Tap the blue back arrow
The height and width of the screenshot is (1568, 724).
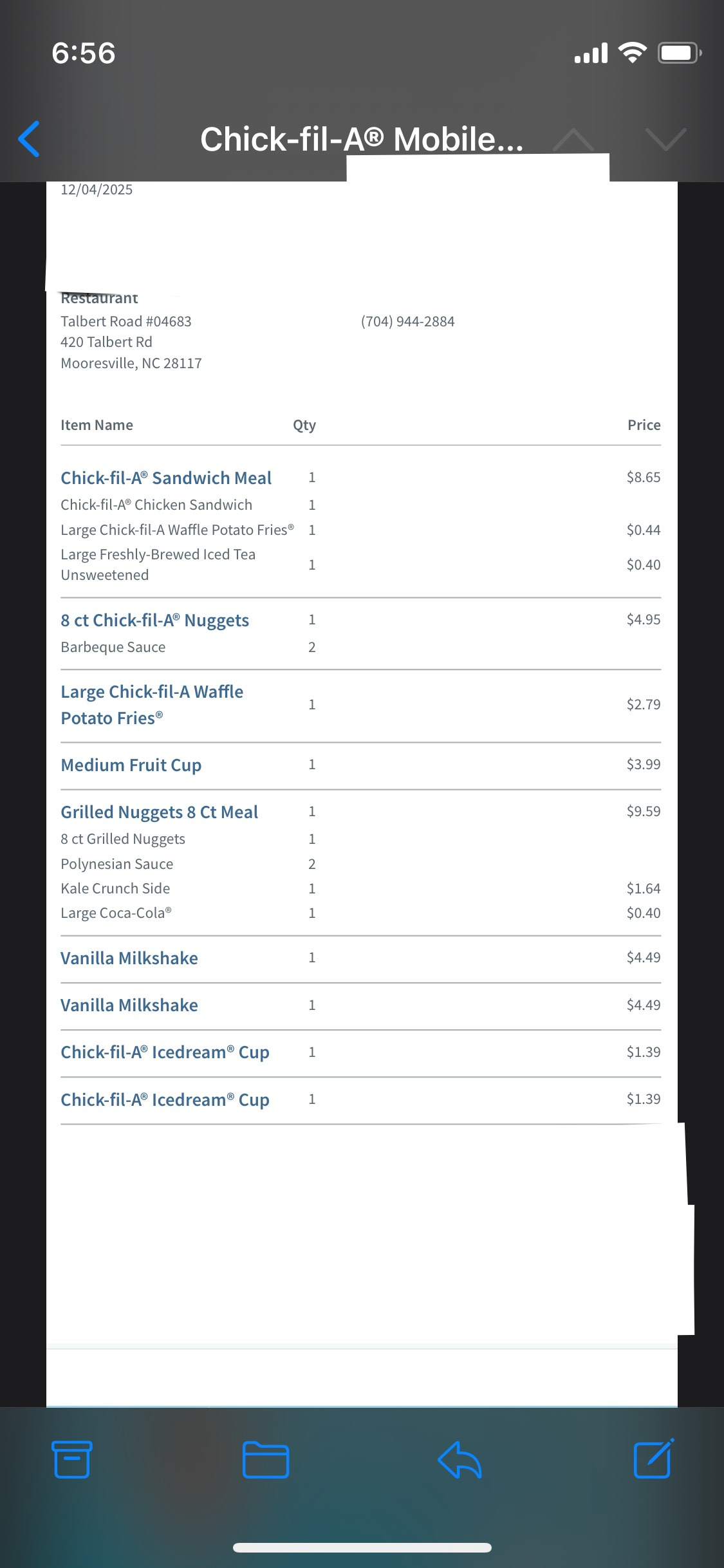(29, 139)
